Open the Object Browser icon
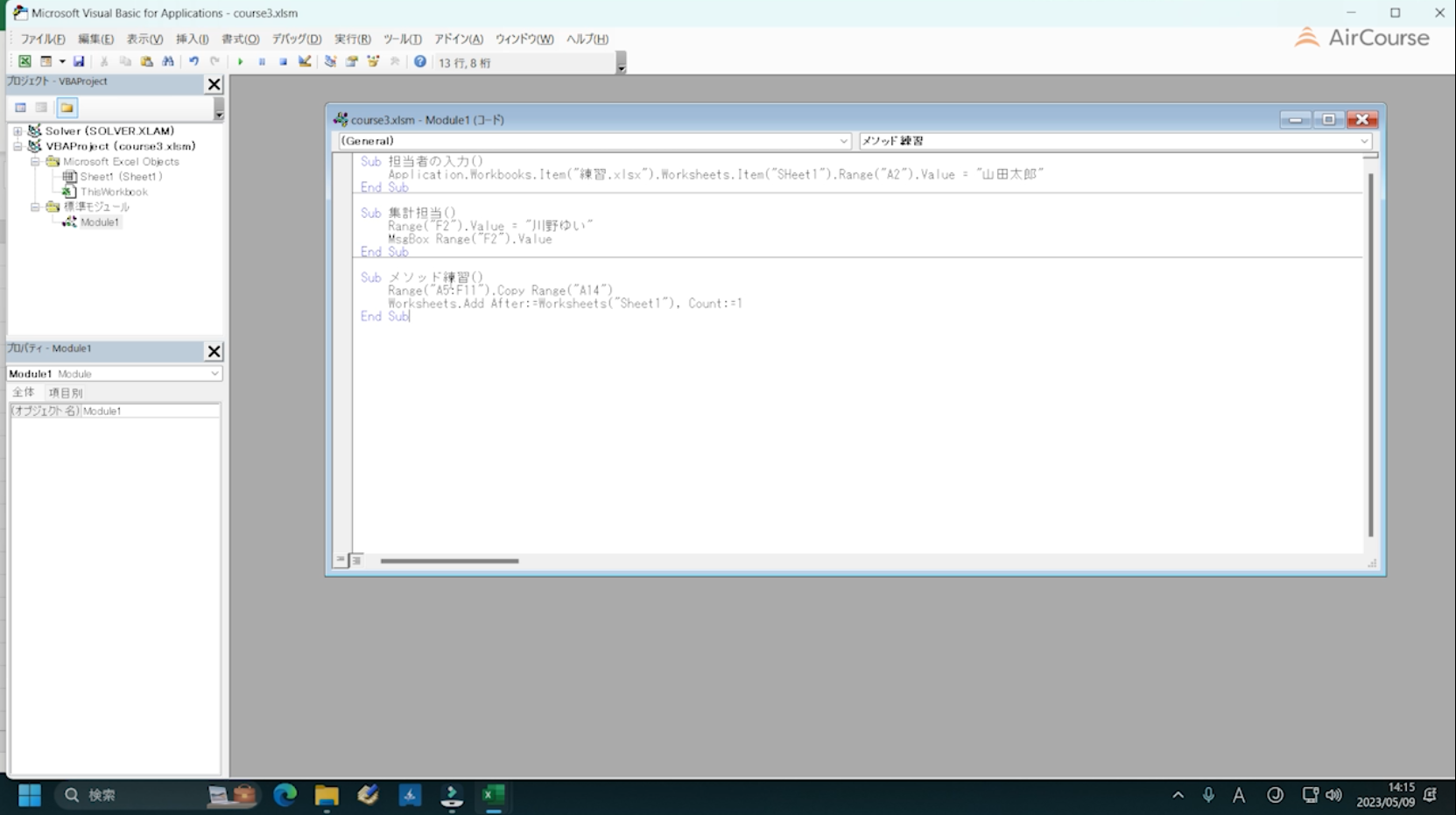 coord(373,62)
